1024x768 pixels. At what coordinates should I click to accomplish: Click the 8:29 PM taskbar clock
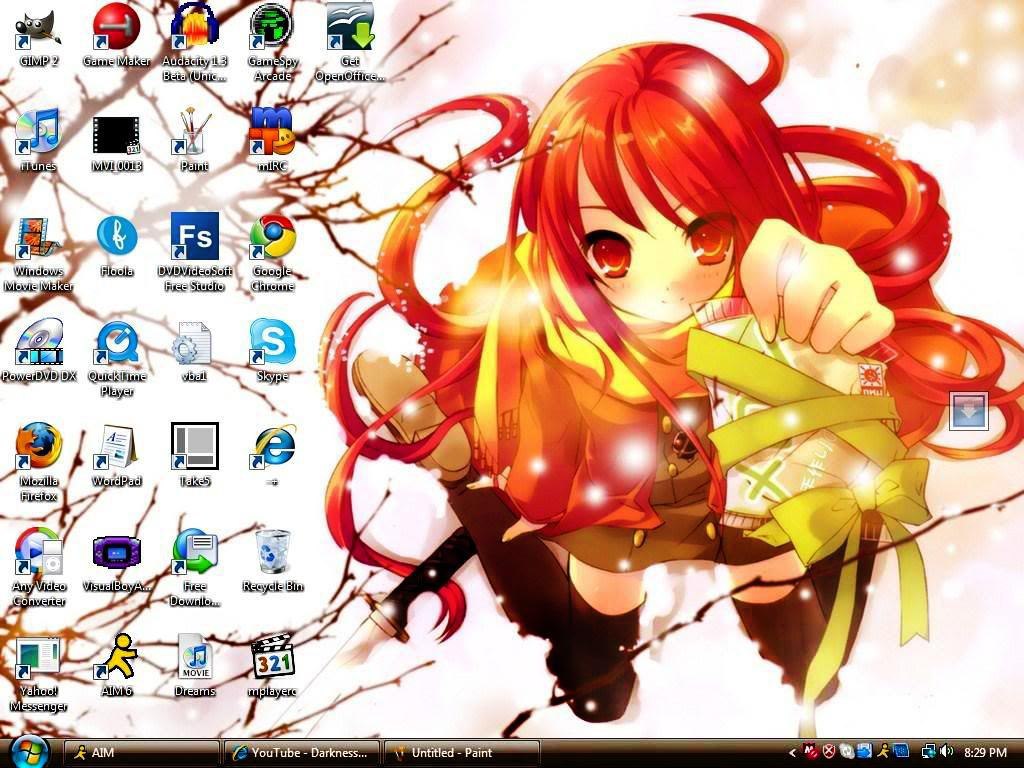pyautogui.click(x=985, y=753)
